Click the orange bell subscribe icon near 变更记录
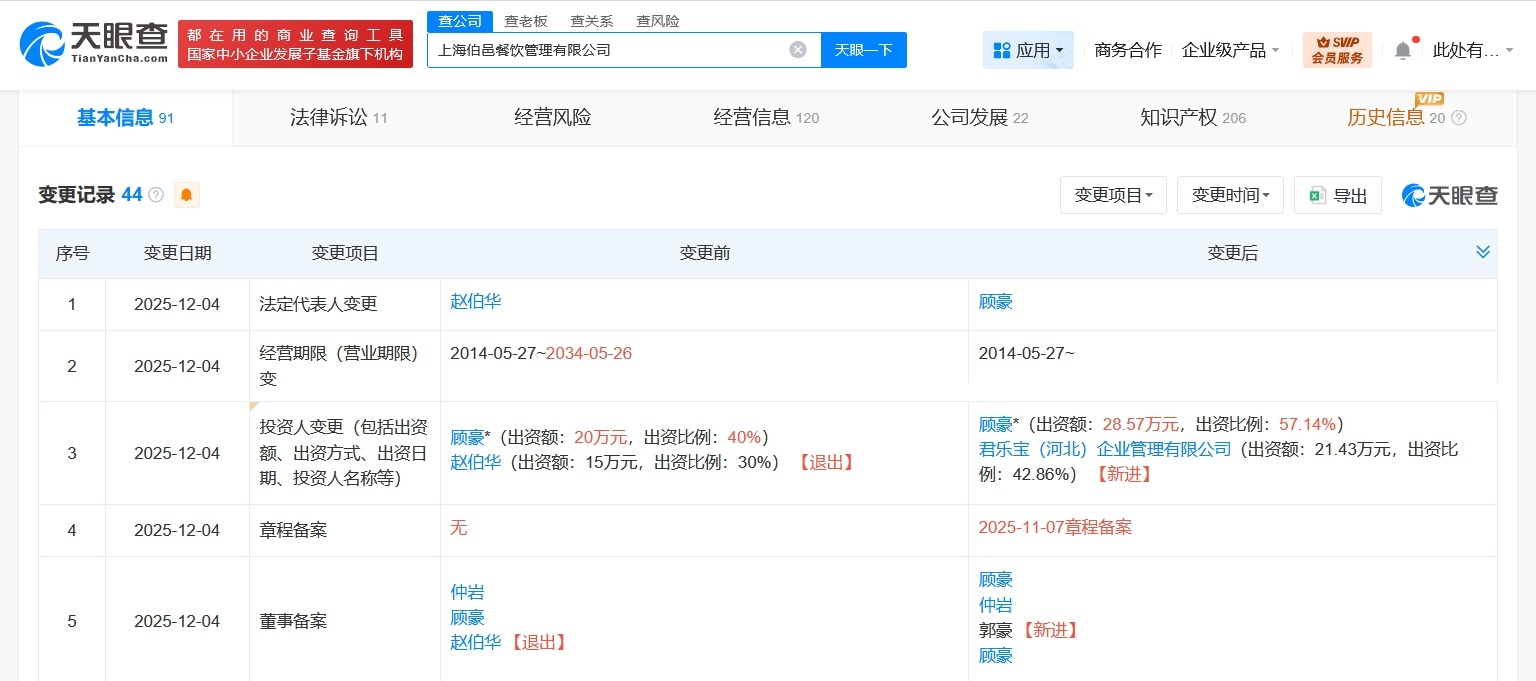 click(x=184, y=195)
